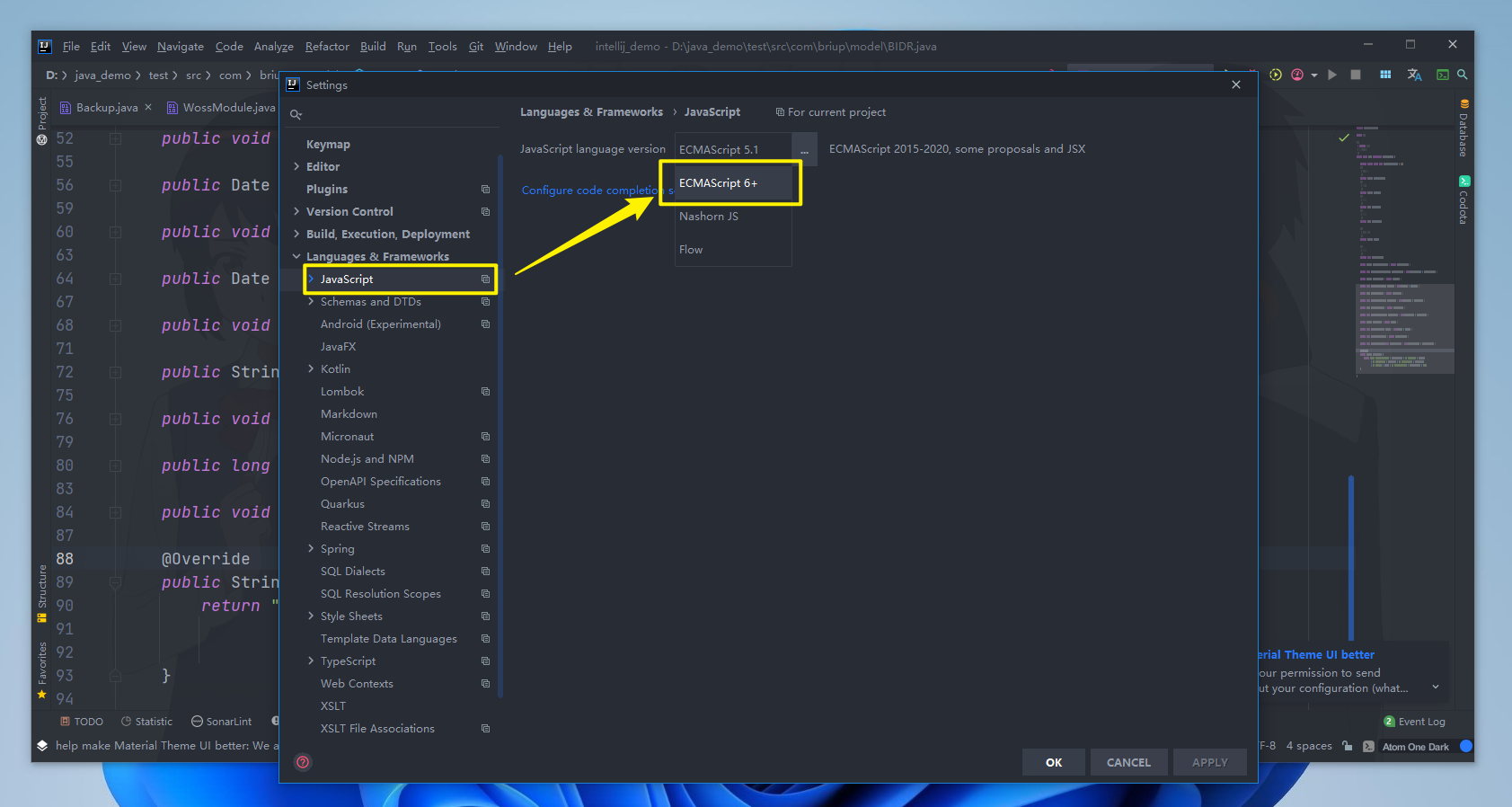Expand the Spring settings node

pyautogui.click(x=311, y=548)
